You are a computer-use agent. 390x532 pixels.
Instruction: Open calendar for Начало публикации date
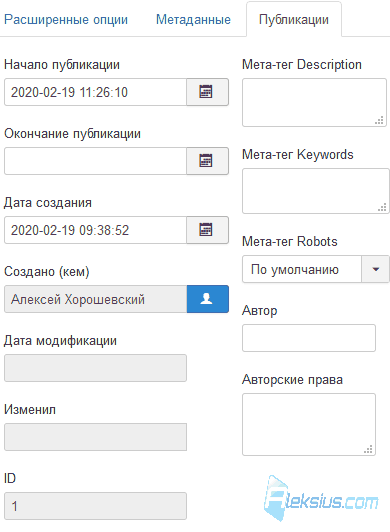coord(207,92)
